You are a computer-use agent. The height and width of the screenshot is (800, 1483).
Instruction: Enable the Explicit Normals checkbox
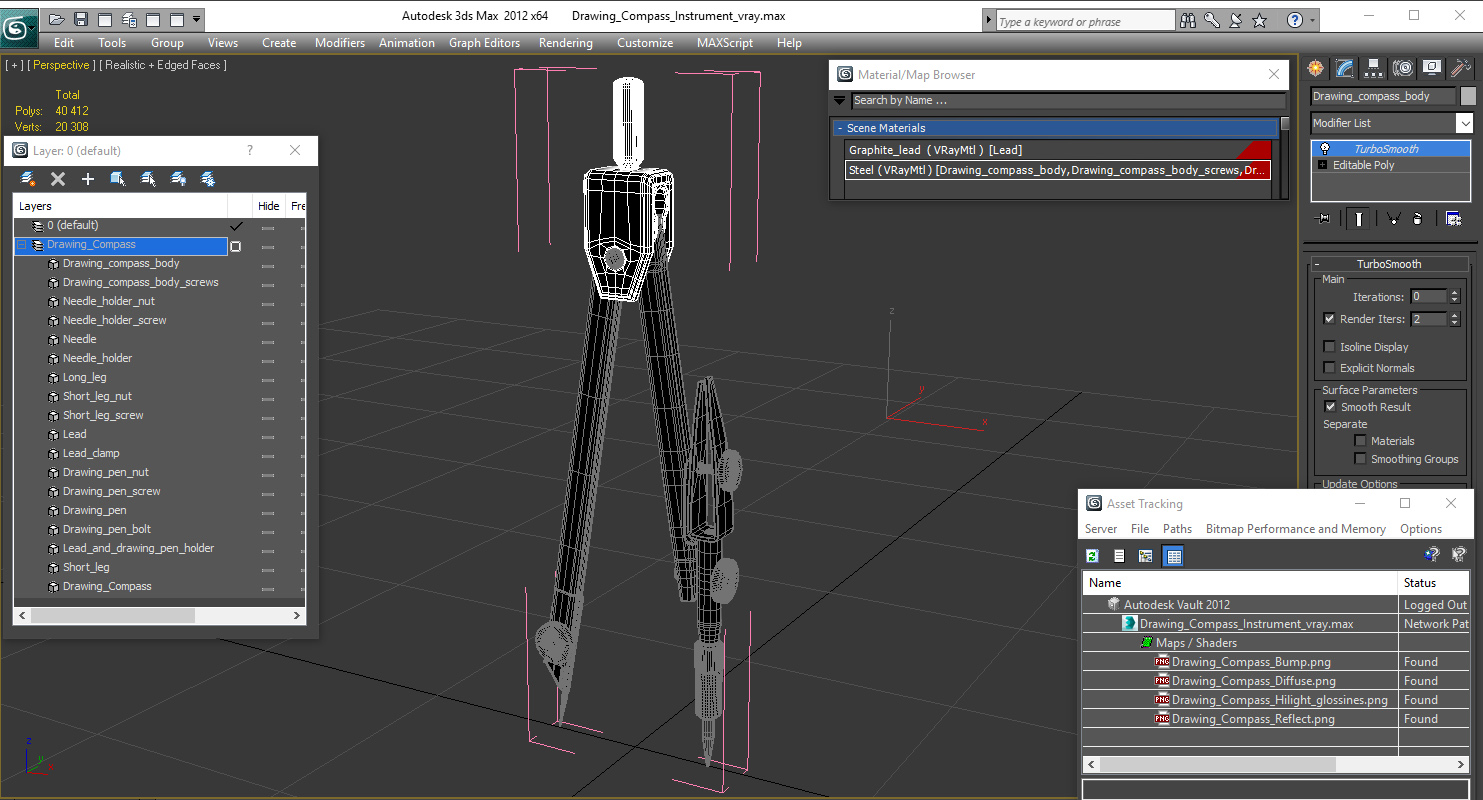tap(1329, 368)
